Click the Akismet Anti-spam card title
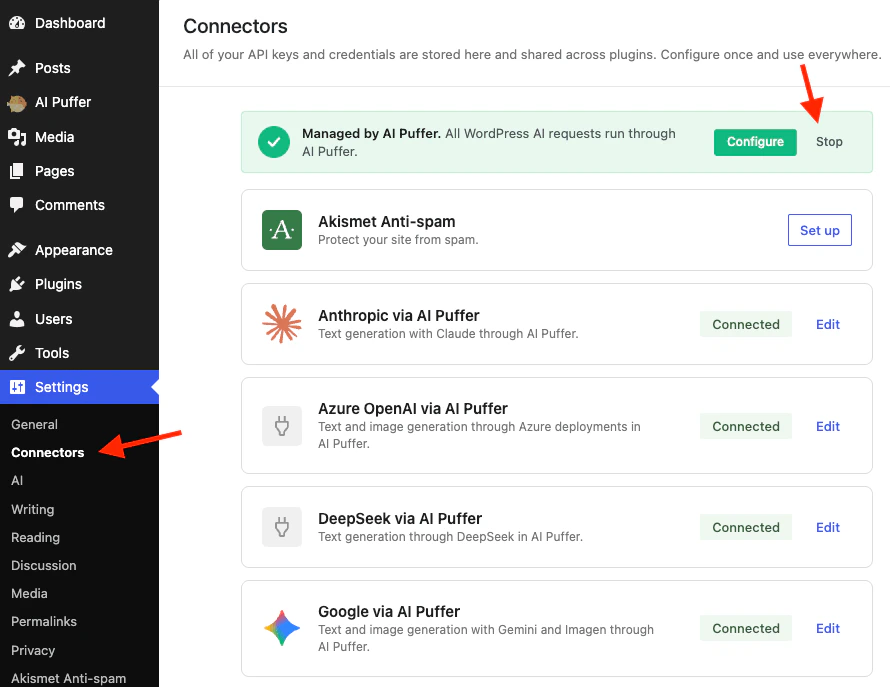 [x=387, y=221]
